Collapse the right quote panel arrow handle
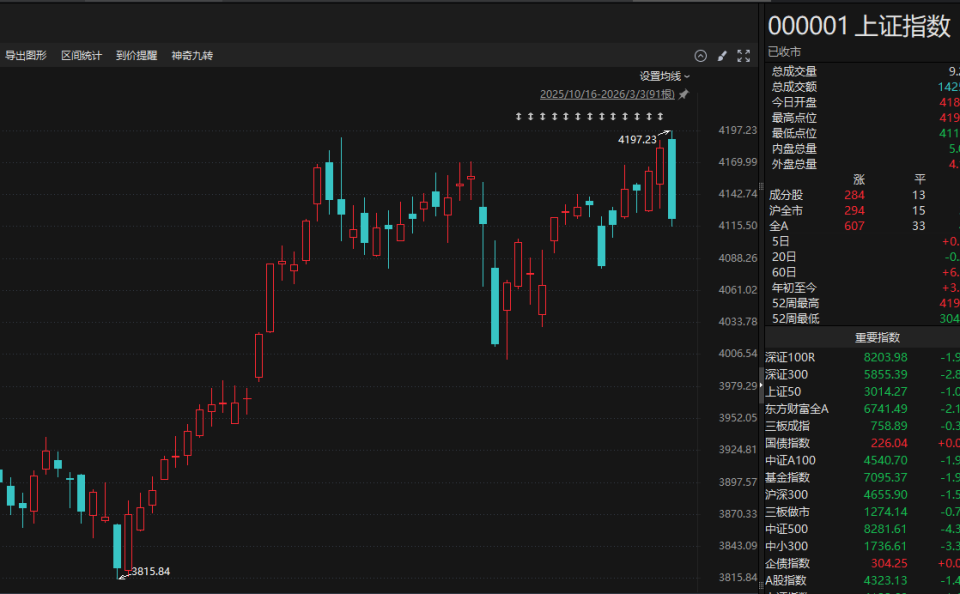This screenshot has height=594, width=960. 761,385
